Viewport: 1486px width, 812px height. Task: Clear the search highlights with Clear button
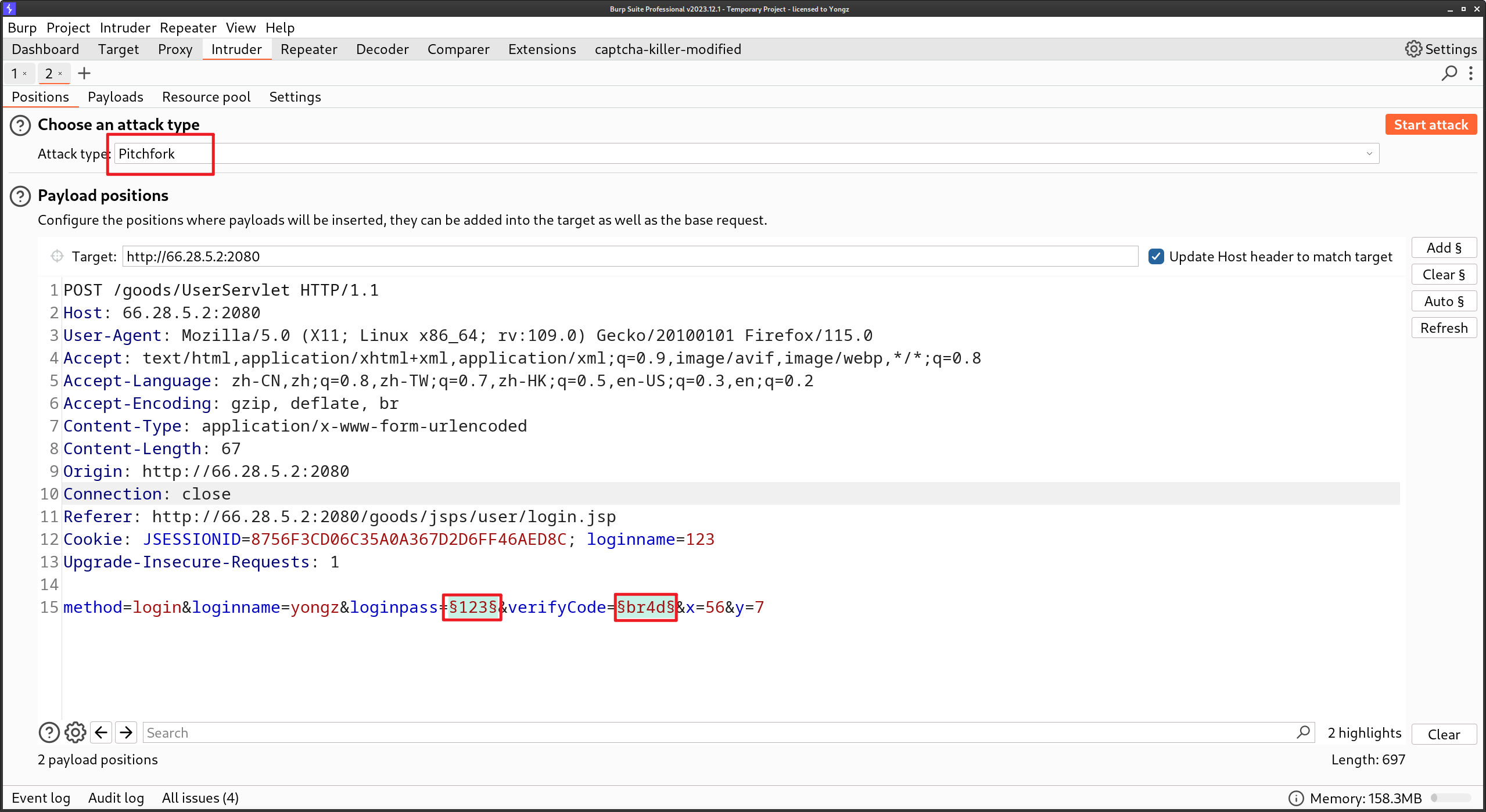[x=1444, y=734]
